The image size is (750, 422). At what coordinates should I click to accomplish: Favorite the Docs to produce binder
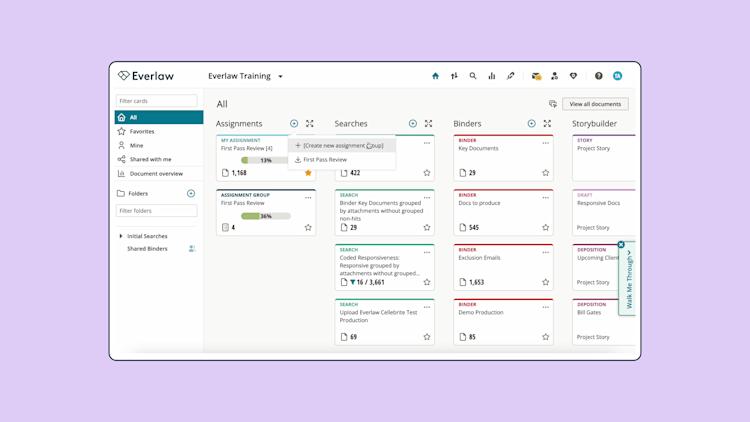click(546, 228)
